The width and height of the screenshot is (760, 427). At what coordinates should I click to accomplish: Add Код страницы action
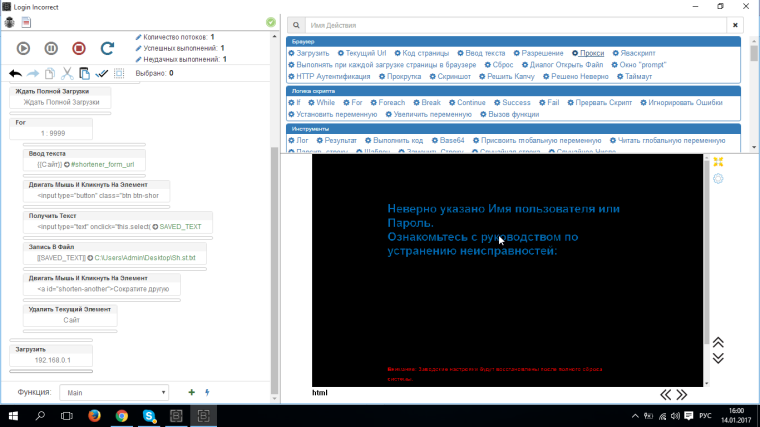422,53
